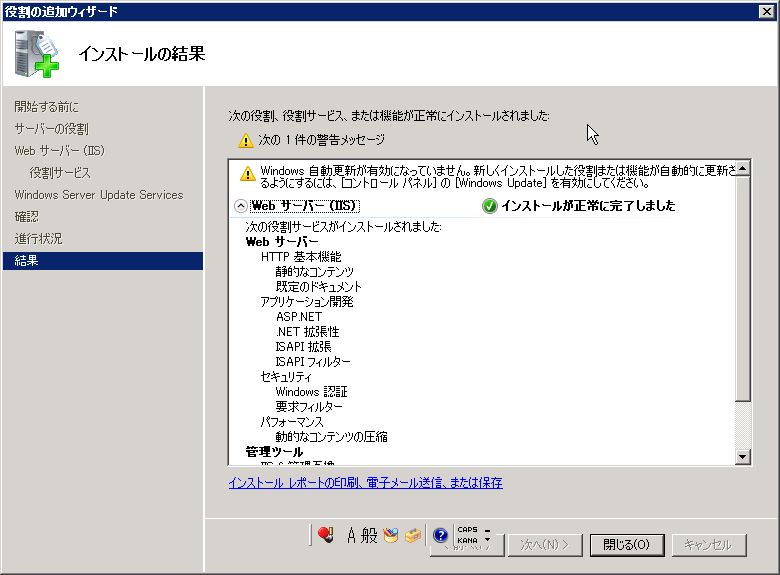Select Windows Server Update Services step
Viewport: 780px width, 575px height.
(x=98, y=194)
